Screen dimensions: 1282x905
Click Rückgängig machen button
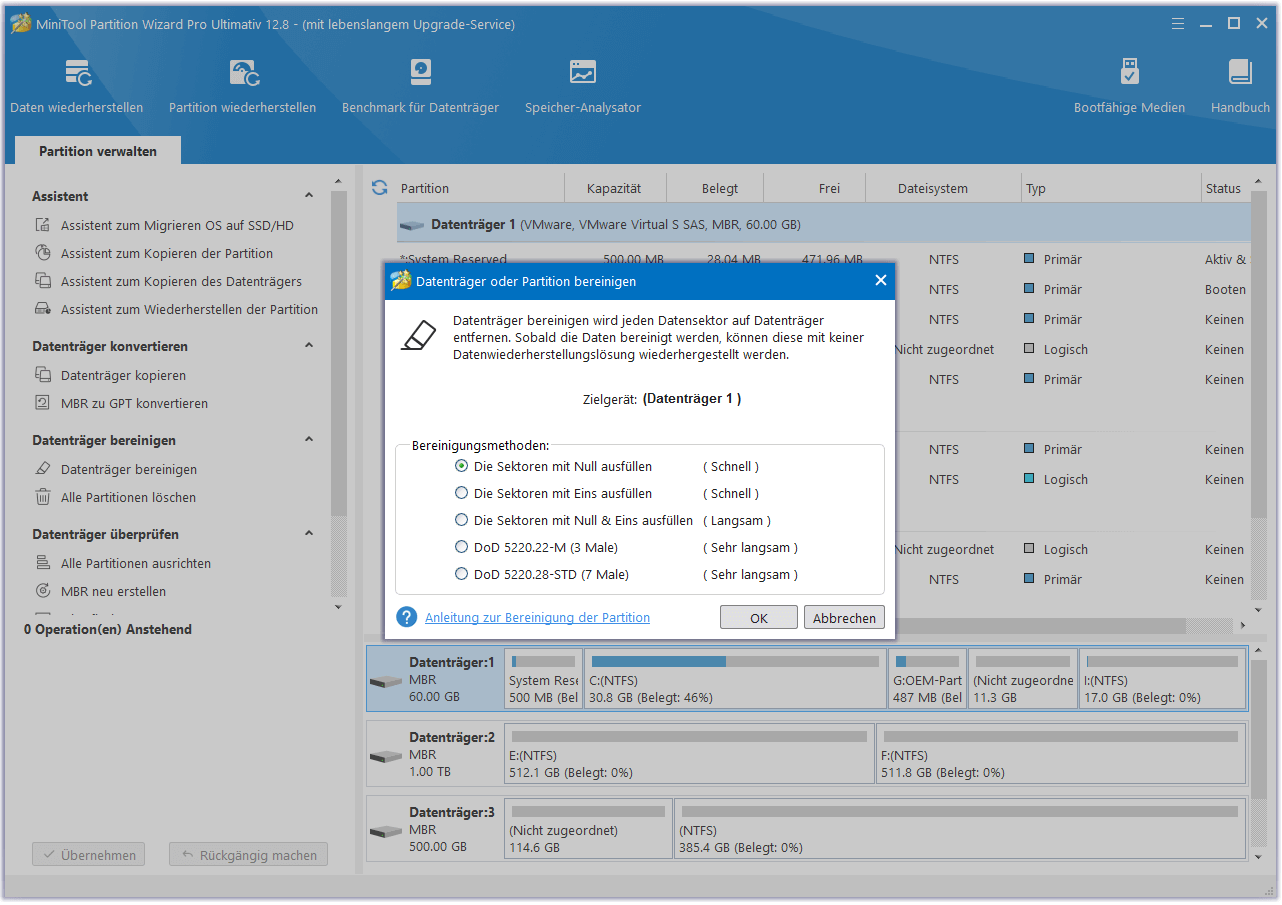(248, 855)
